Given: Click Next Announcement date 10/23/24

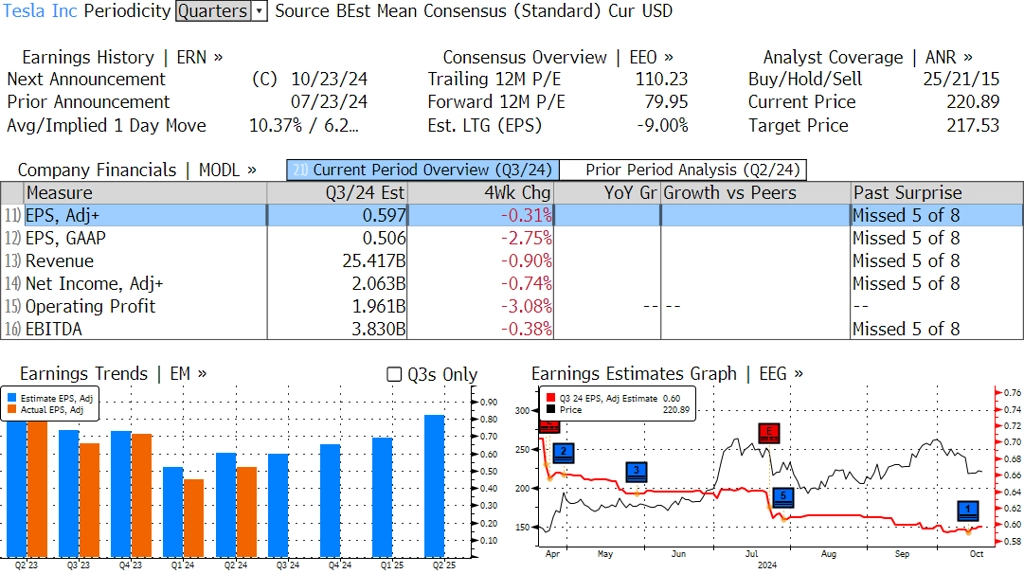Looking at the screenshot, I should pyautogui.click(x=329, y=79).
